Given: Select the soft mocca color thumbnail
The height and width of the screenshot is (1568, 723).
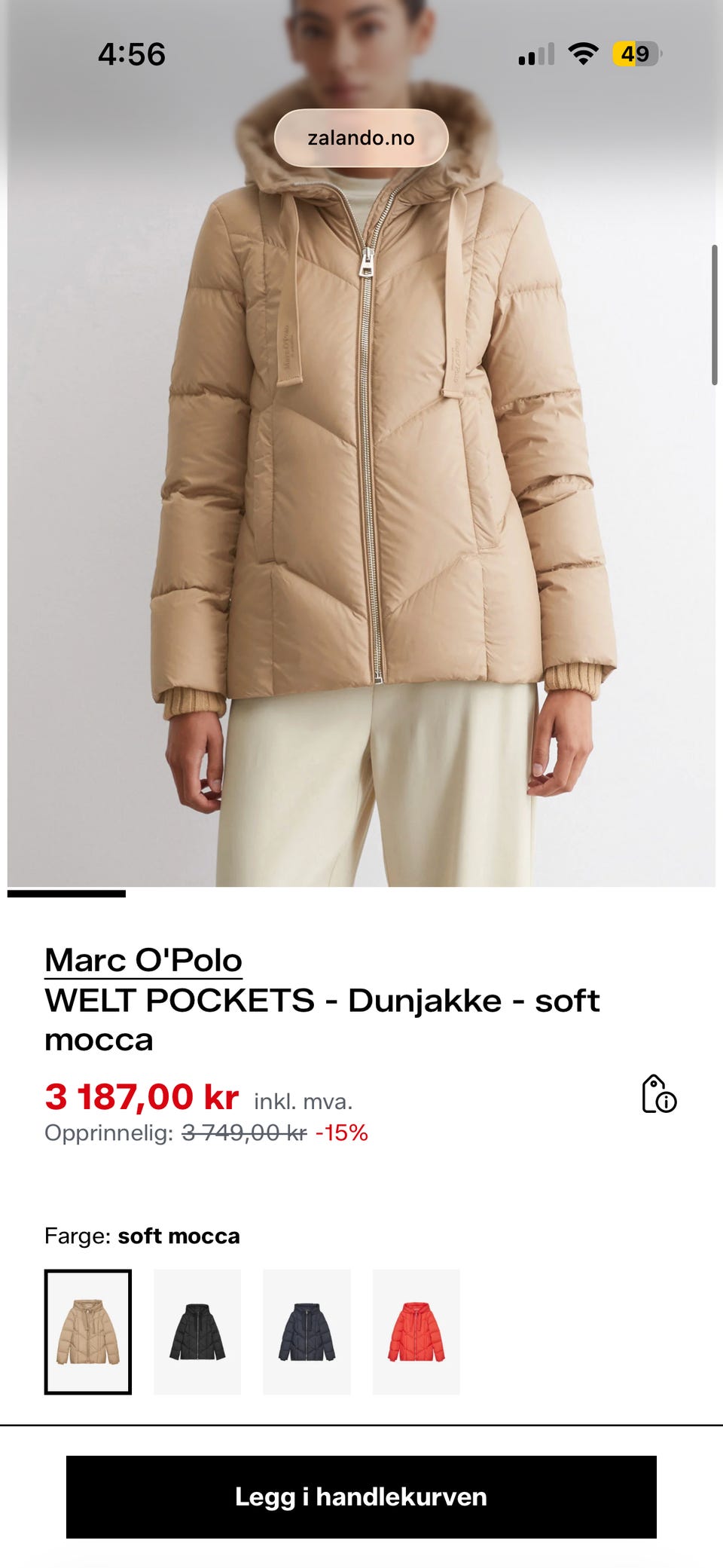Looking at the screenshot, I should click(x=88, y=1332).
